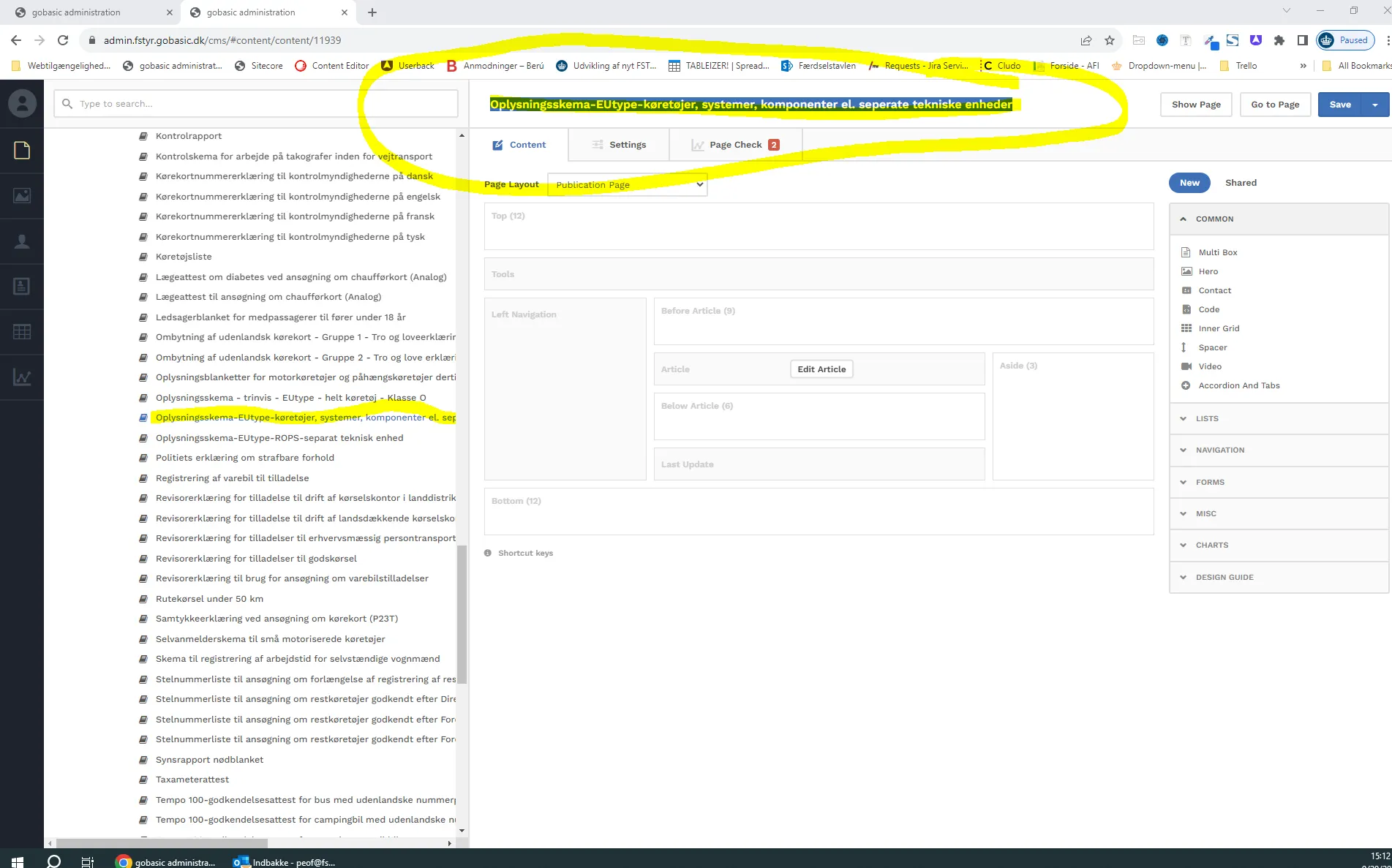Select the Video component

(x=1210, y=366)
